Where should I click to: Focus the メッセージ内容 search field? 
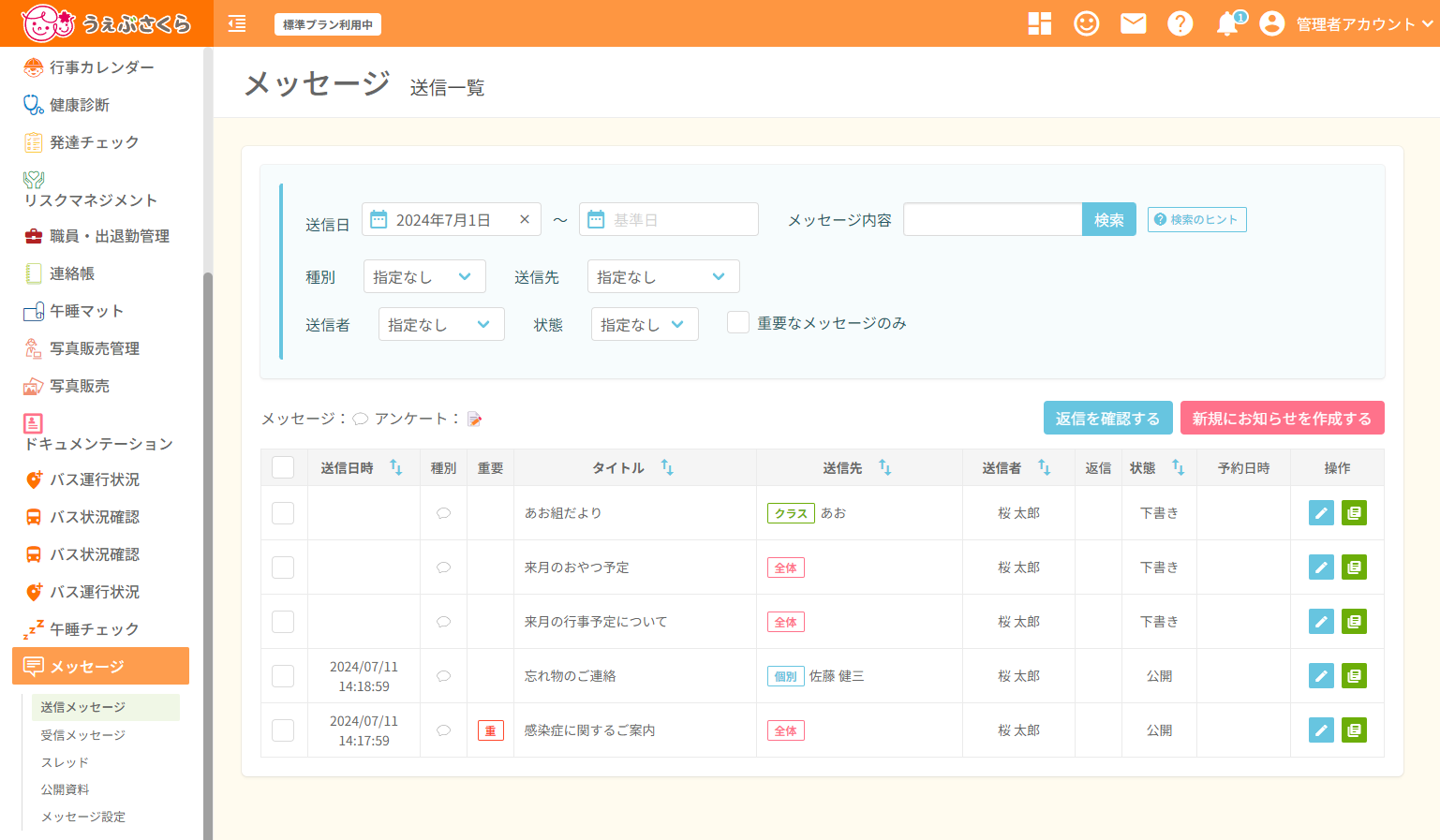(992, 219)
